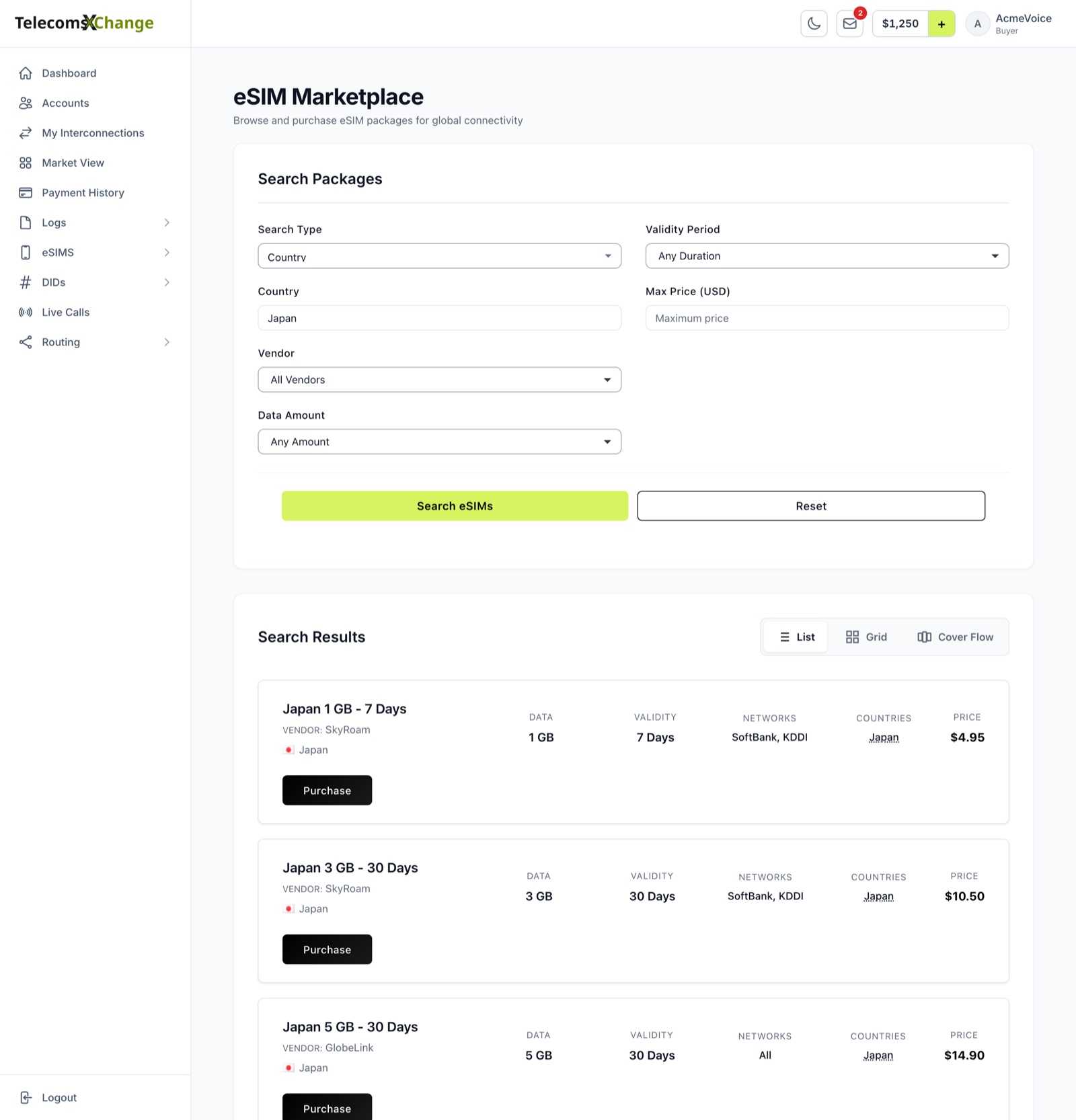Click the $4.95 price value
This screenshot has height=1120, width=1076.
[x=967, y=737]
